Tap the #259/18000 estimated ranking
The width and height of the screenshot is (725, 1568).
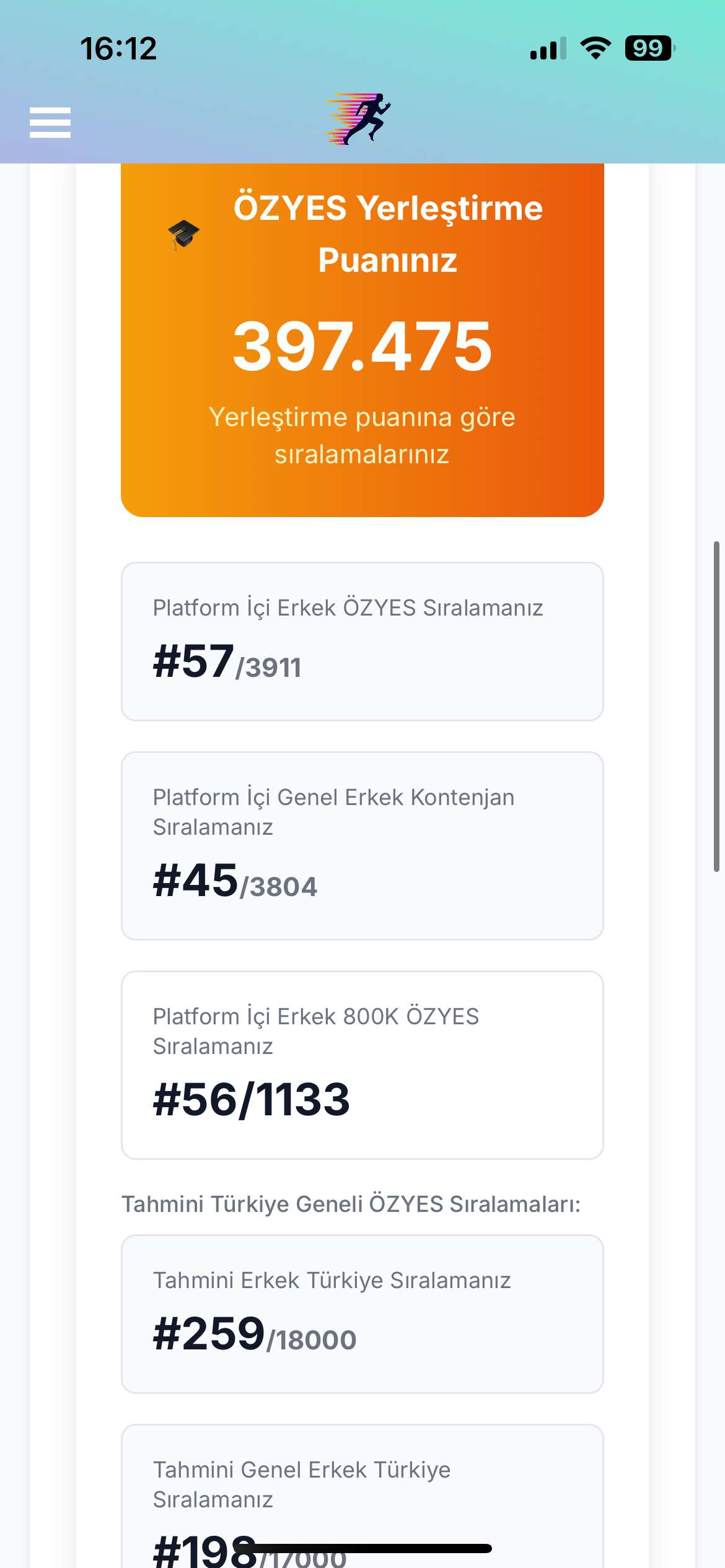tap(255, 1335)
